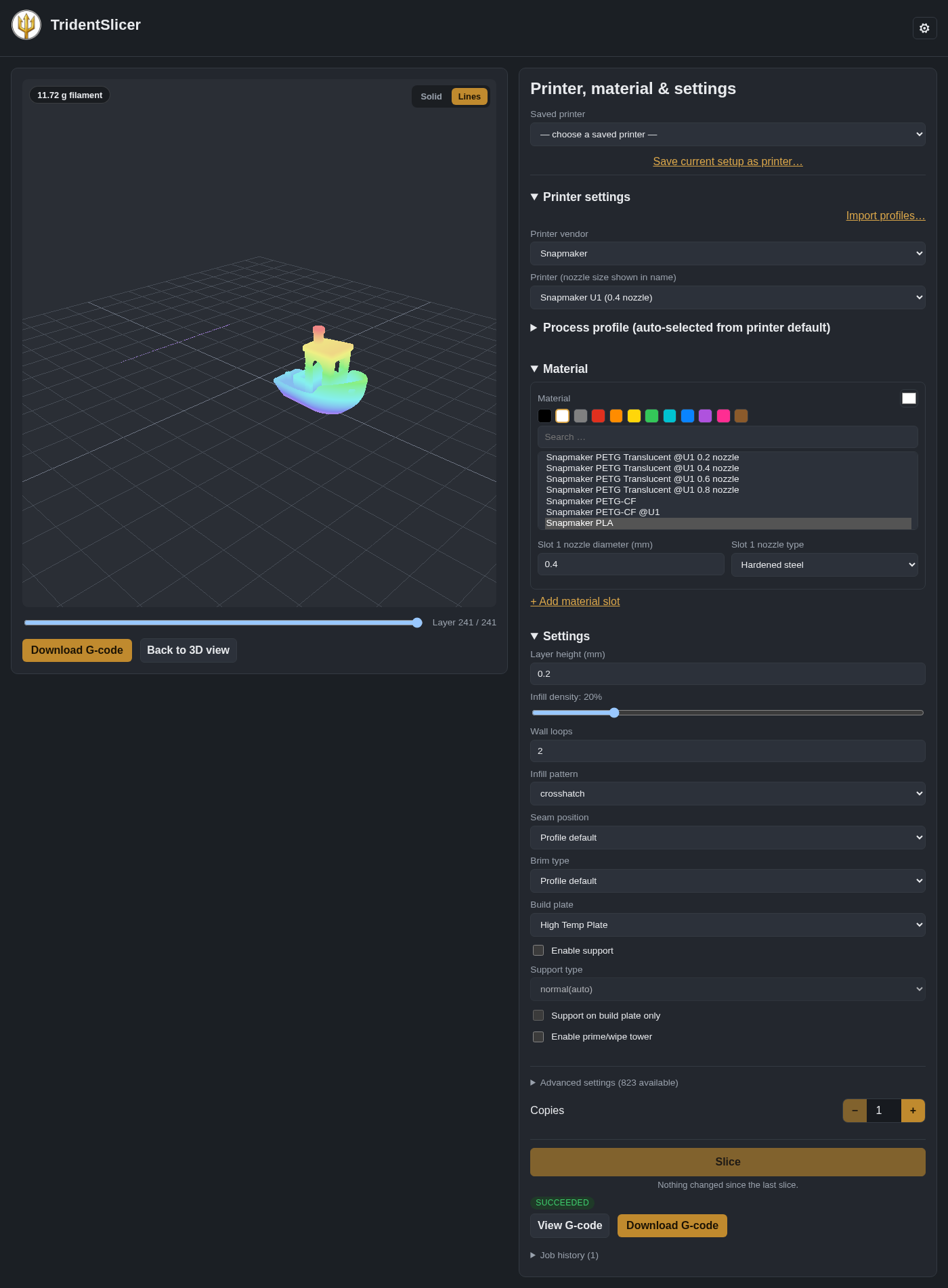Viewport: 948px width, 1288px height.
Task: Pick the brown material color swatch
Action: click(x=741, y=416)
